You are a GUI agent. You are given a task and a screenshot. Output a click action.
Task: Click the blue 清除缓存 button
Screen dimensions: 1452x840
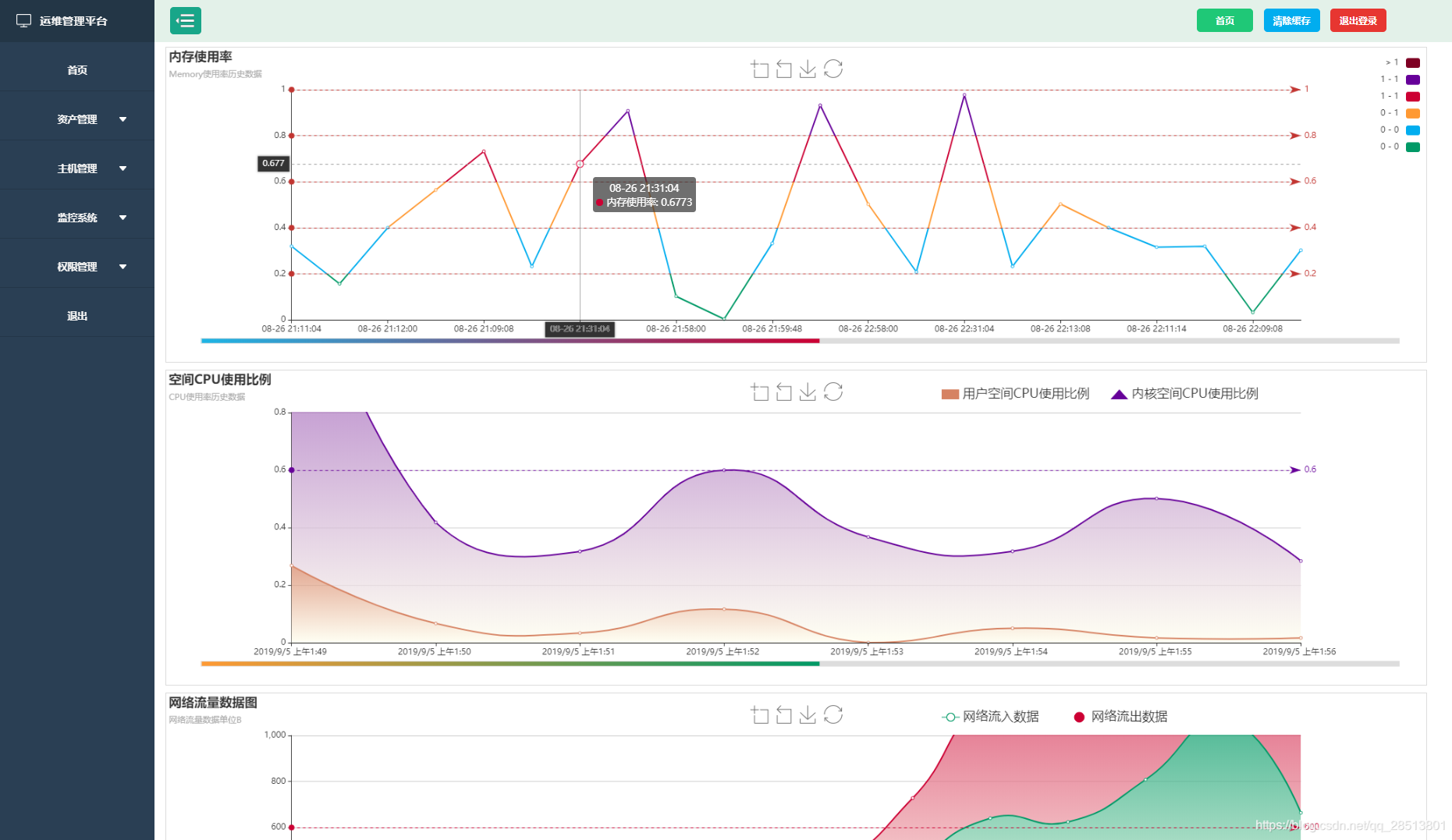pos(1291,21)
